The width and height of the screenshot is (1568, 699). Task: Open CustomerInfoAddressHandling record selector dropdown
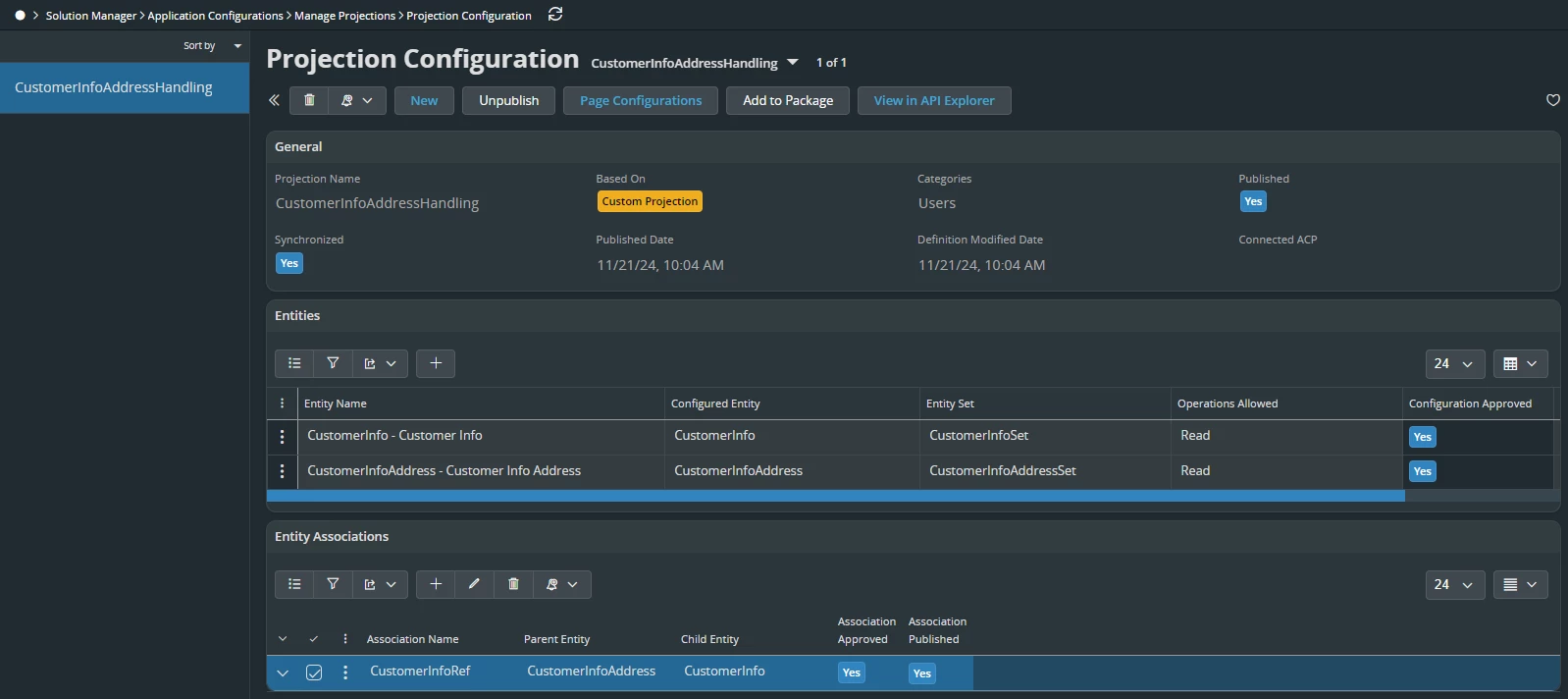point(793,63)
